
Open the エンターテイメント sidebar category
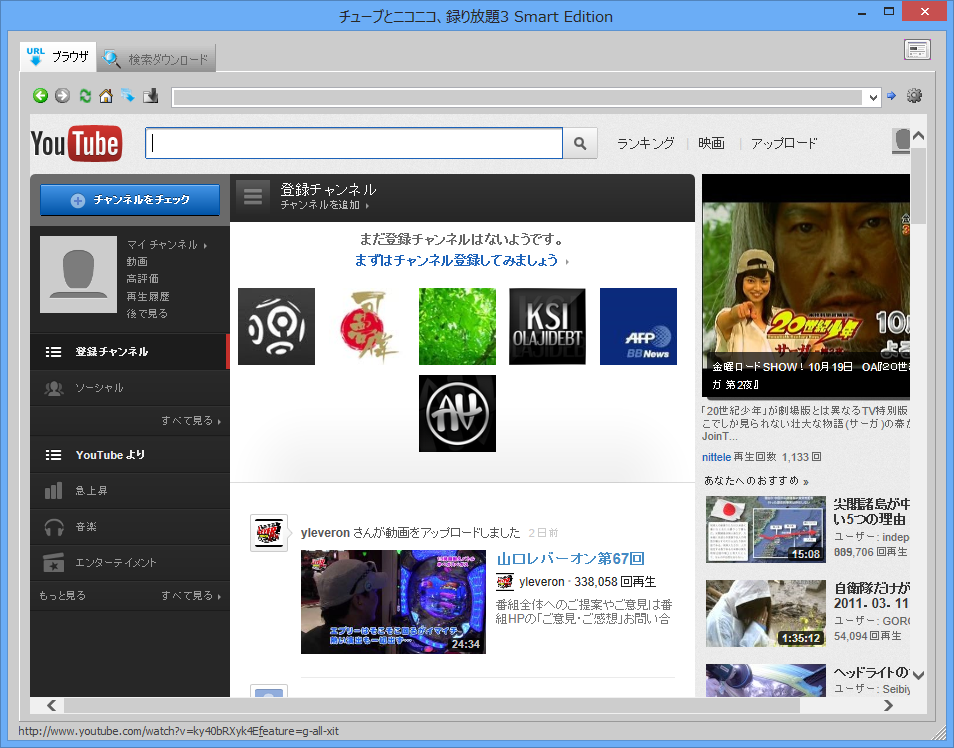point(130,562)
